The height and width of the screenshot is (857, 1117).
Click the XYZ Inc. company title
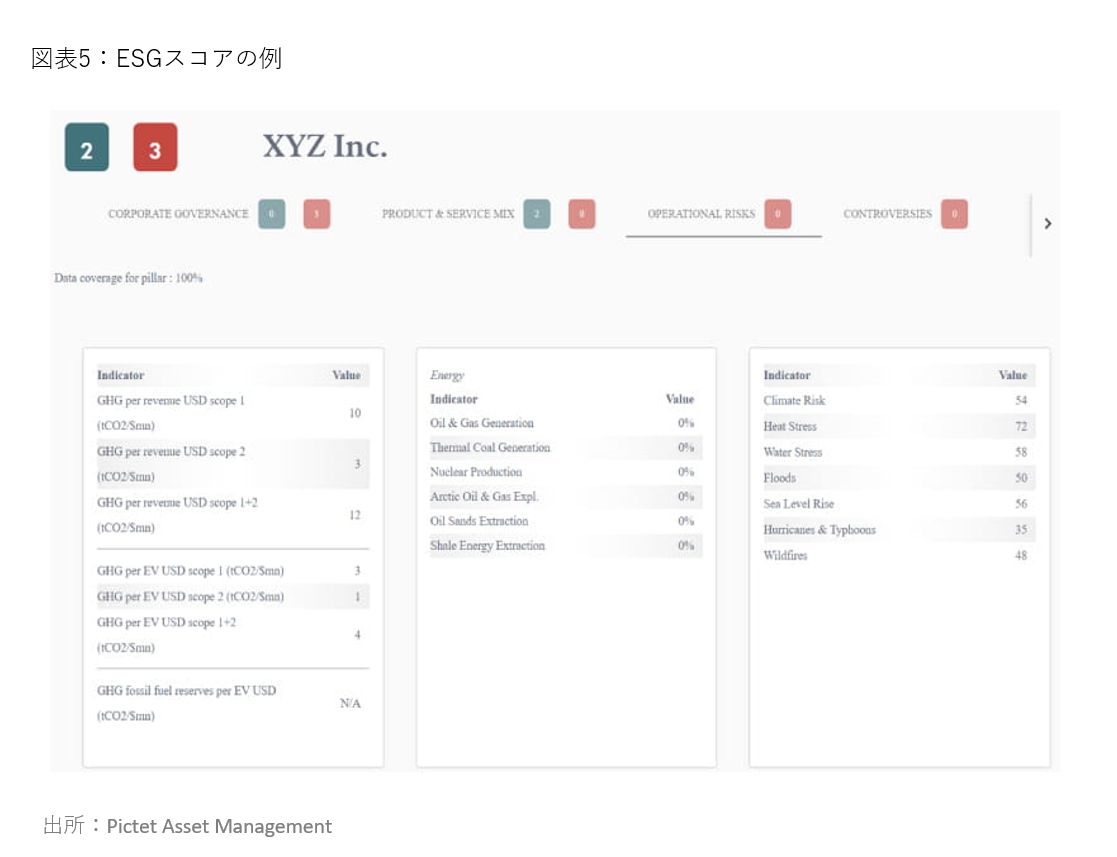(x=325, y=147)
